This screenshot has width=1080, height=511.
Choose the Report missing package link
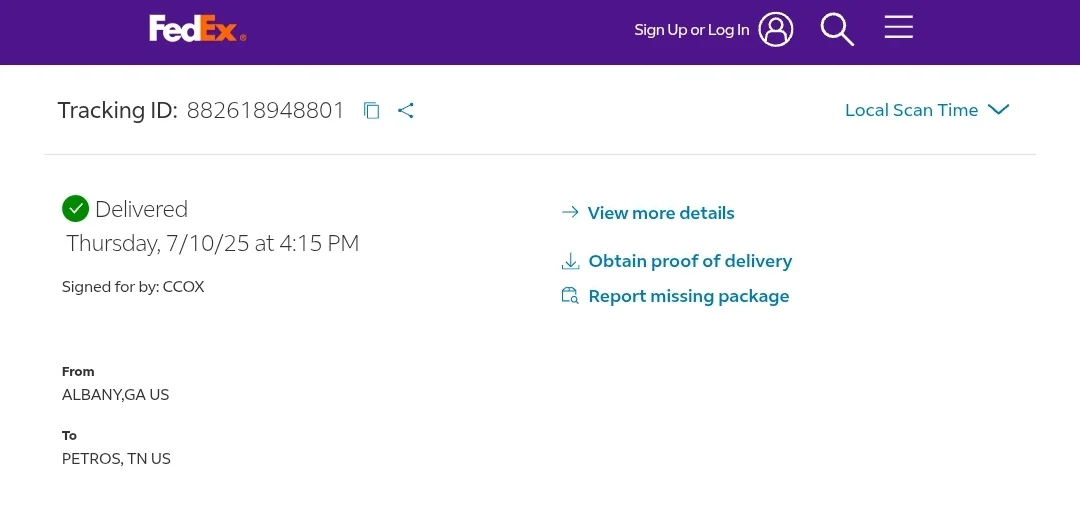[689, 296]
